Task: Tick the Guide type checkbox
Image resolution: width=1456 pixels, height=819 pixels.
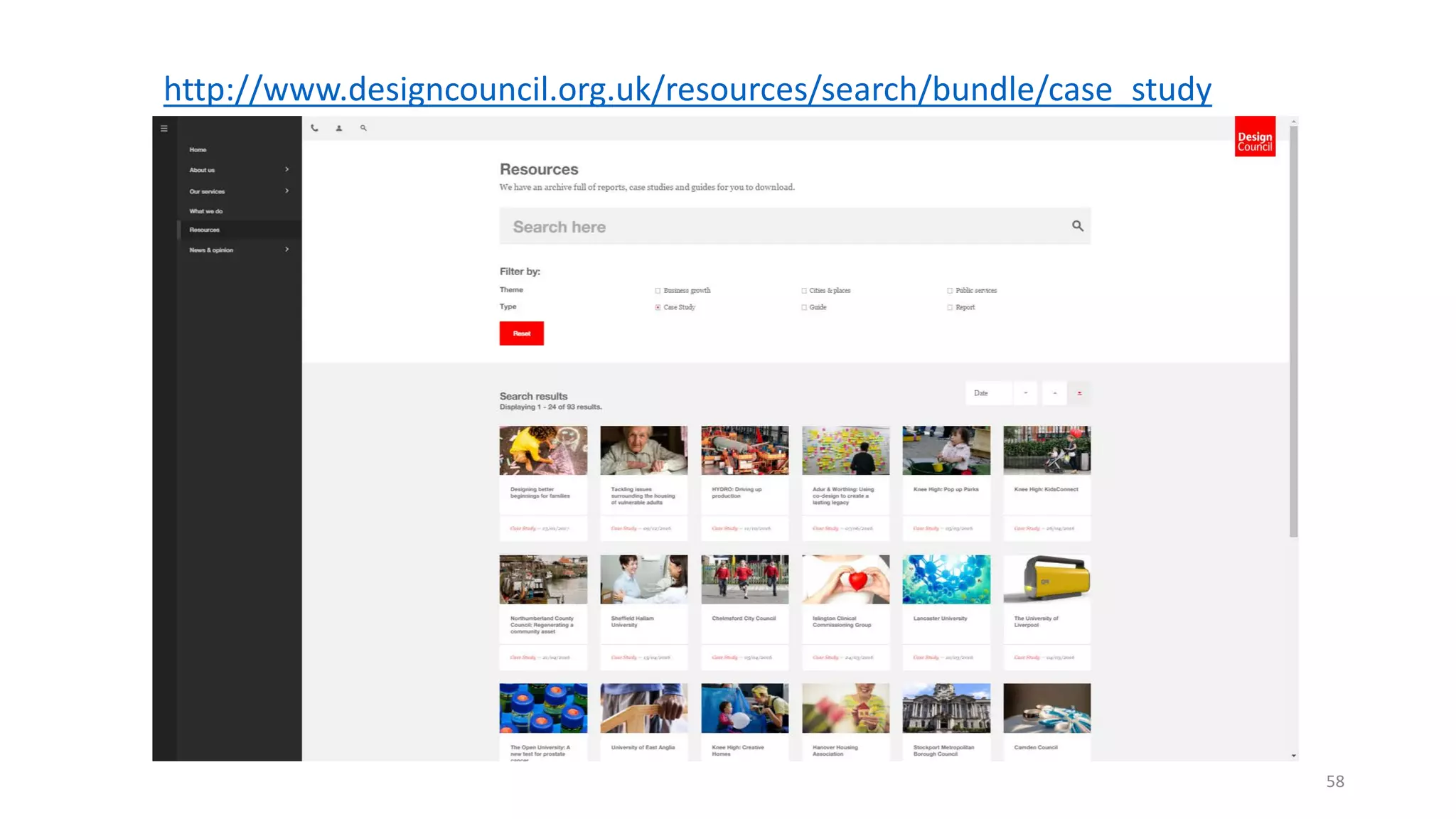Action: click(804, 307)
